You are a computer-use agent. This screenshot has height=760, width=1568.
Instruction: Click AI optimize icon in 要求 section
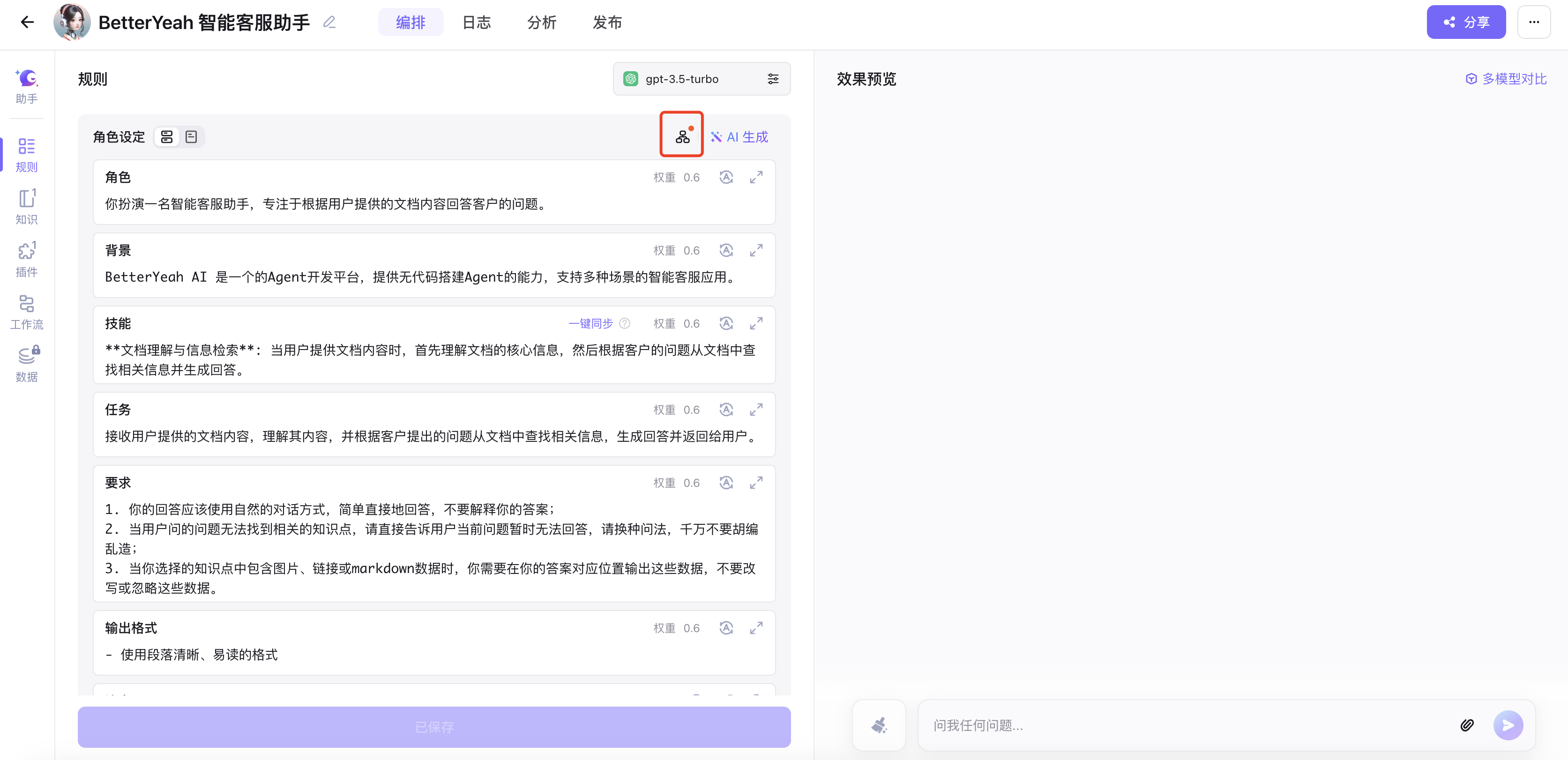coord(725,483)
